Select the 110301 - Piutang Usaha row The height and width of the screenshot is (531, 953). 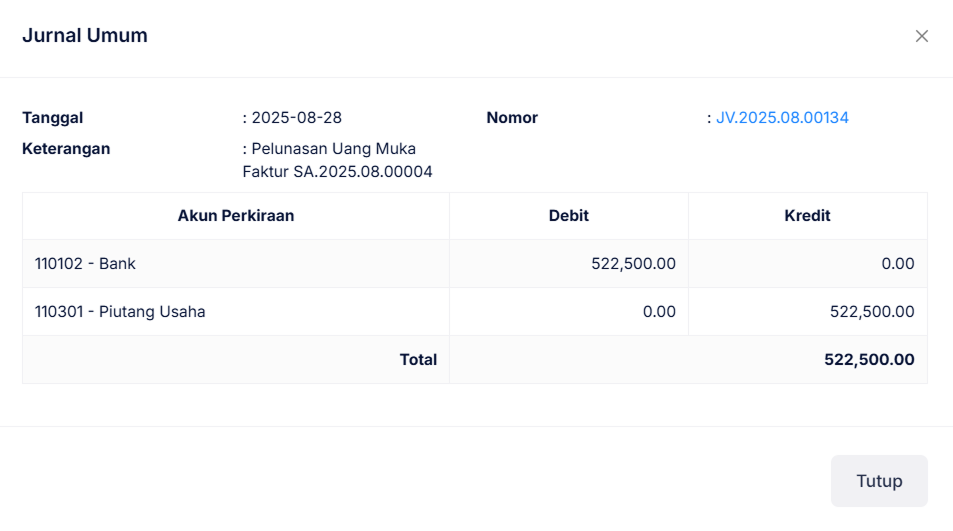pos(120,312)
